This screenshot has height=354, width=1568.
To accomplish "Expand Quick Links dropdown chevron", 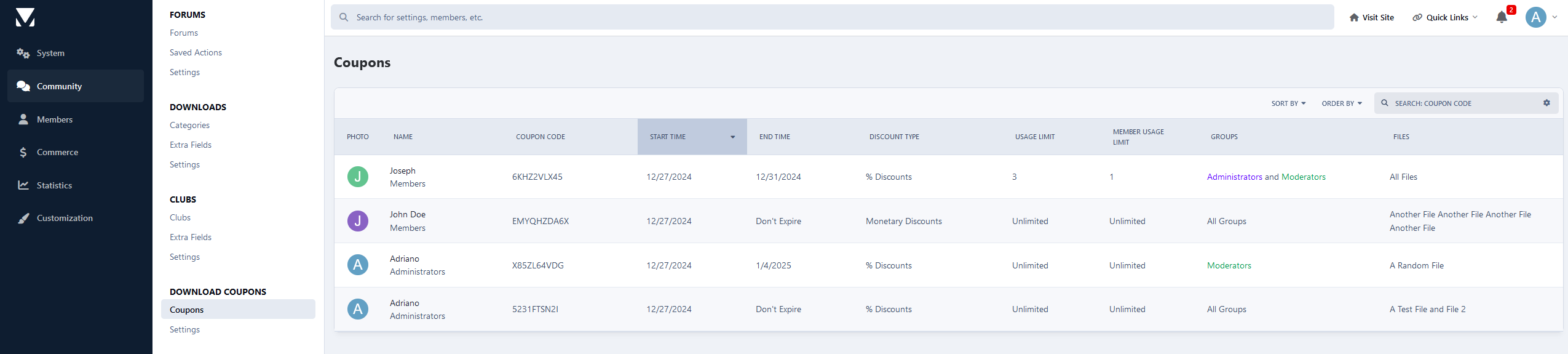I will coord(1475,17).
